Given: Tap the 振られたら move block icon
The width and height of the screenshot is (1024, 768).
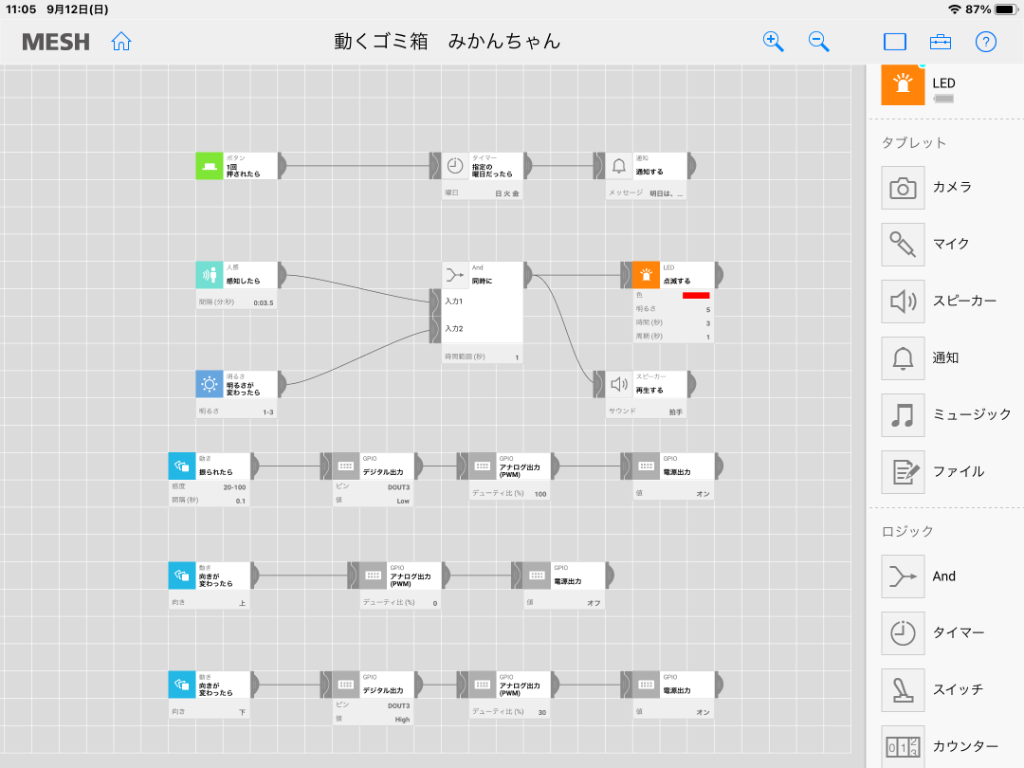Looking at the screenshot, I should point(182,466).
